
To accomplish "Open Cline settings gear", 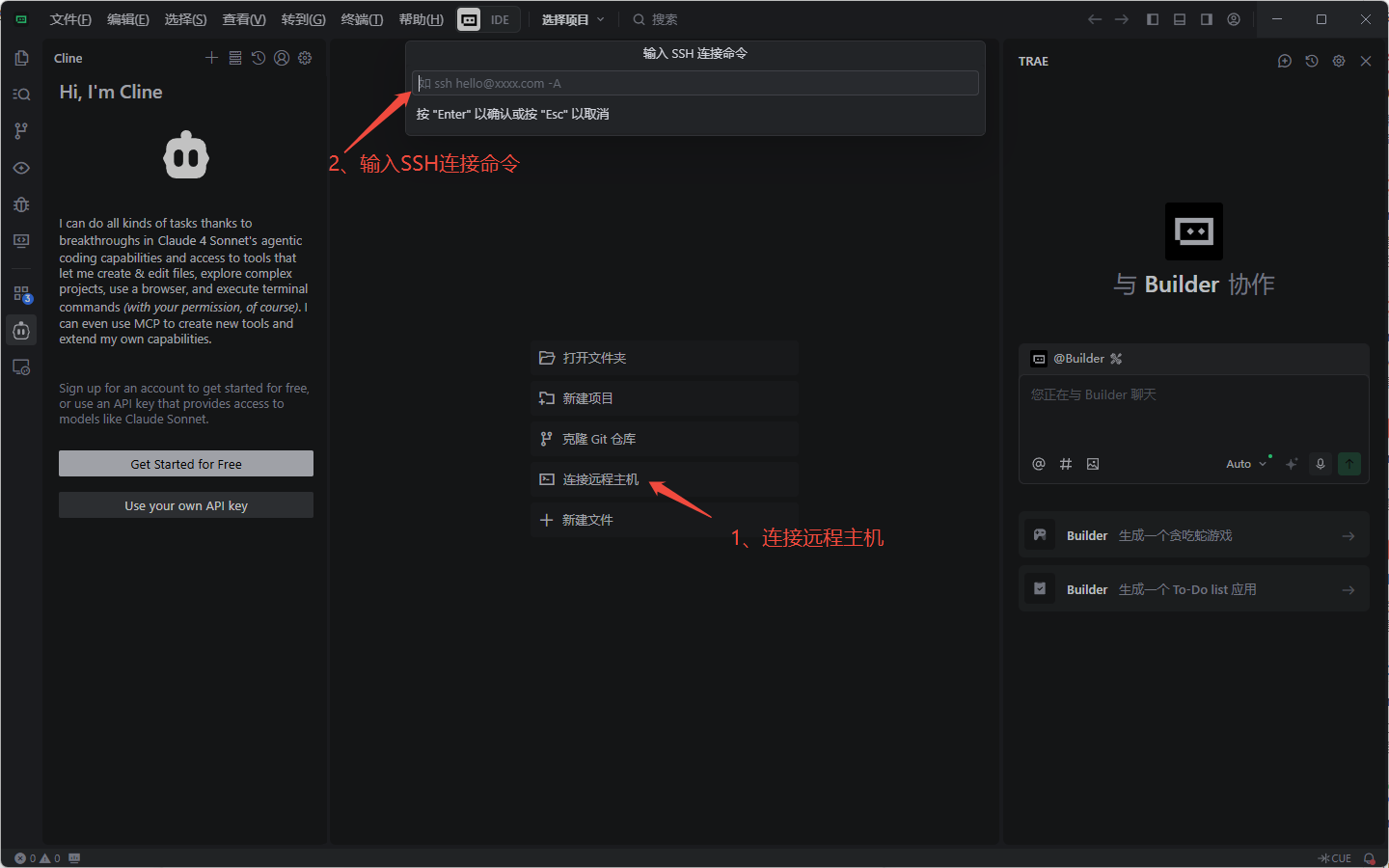I will [x=305, y=58].
